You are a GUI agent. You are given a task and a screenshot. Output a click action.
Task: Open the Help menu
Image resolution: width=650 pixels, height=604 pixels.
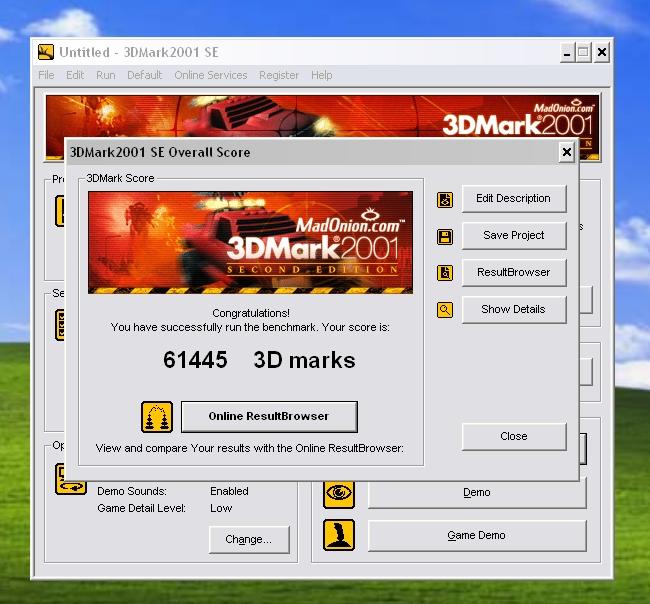tap(322, 75)
